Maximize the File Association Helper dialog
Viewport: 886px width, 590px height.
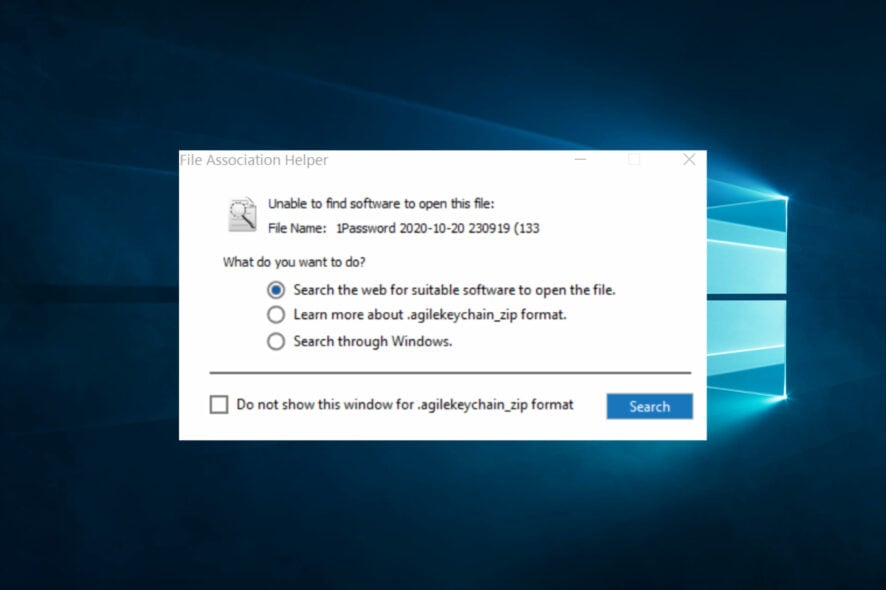[x=634, y=159]
